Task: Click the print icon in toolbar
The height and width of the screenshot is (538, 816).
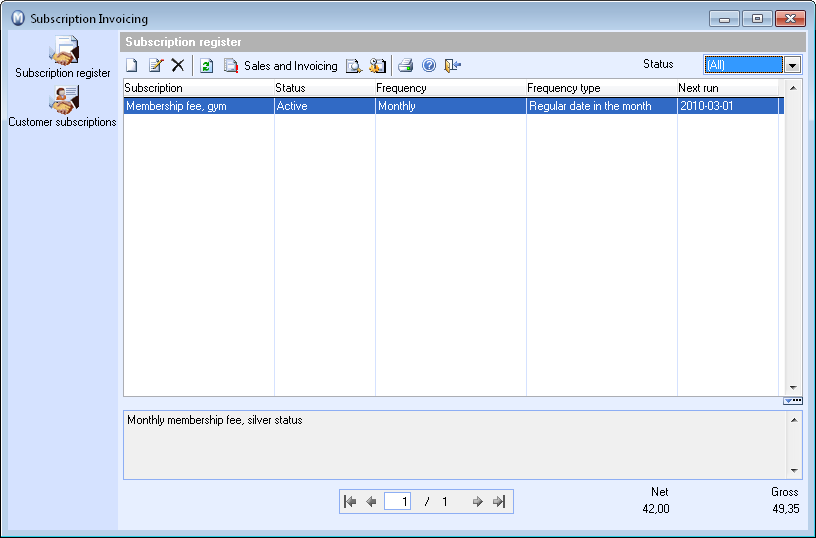Action: pos(405,66)
